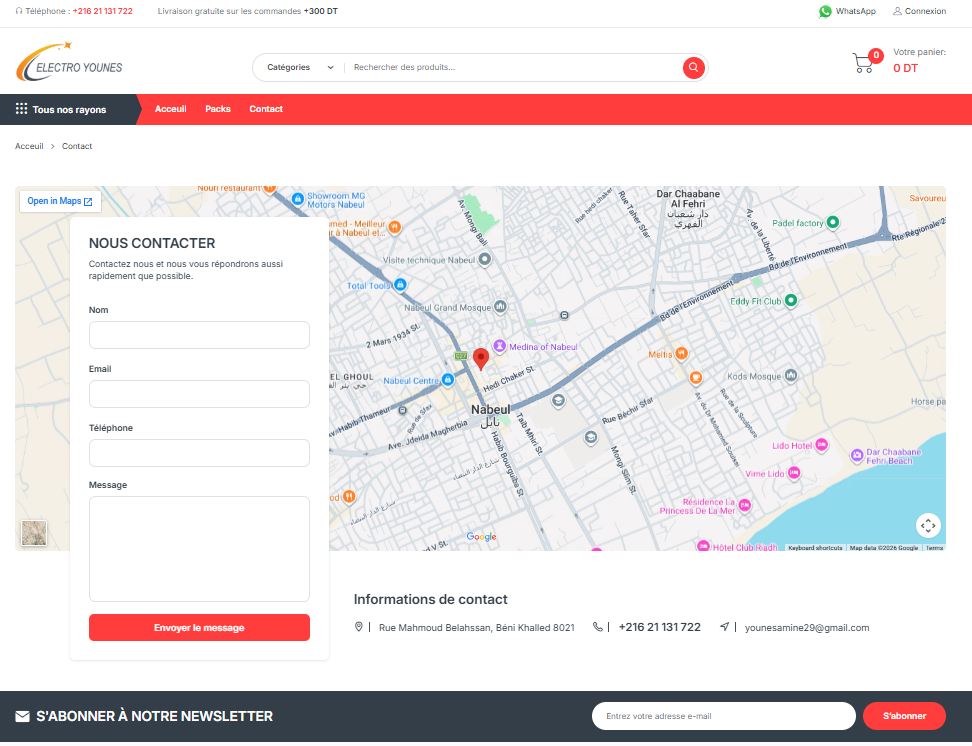Click the S'abonner newsletter button
The width and height of the screenshot is (972, 746).
point(904,716)
